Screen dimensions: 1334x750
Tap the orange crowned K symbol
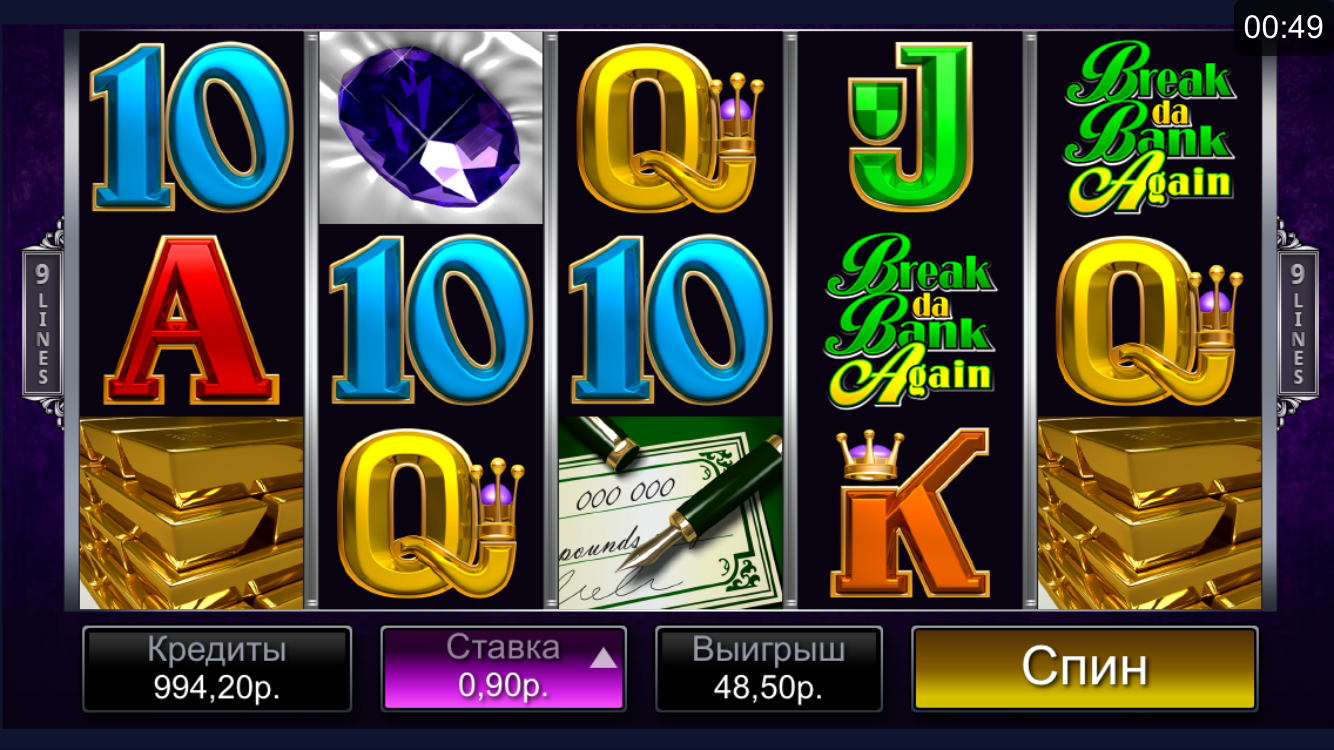[x=910, y=513]
